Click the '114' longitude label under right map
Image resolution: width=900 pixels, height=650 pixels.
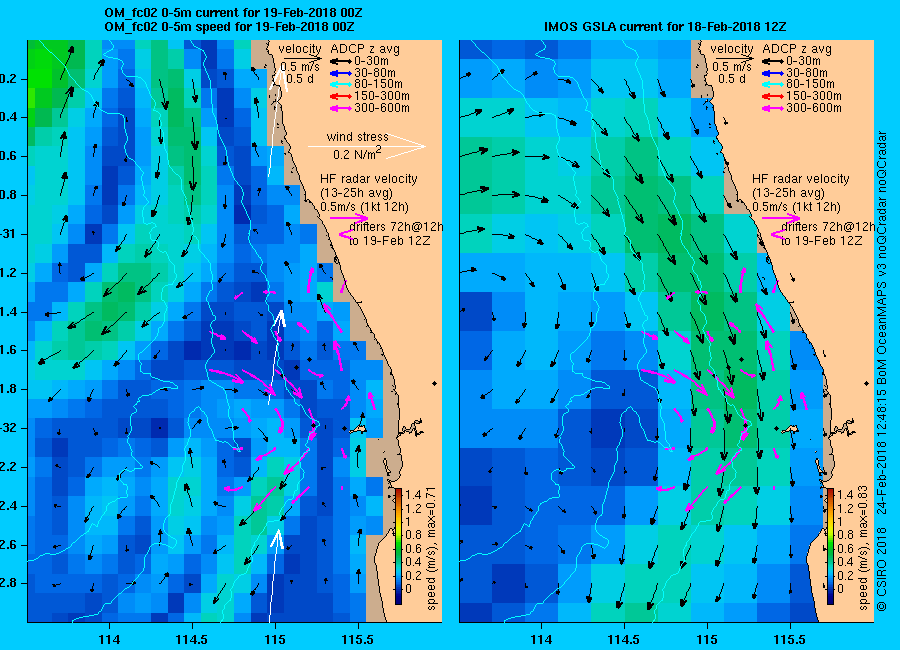point(541,639)
